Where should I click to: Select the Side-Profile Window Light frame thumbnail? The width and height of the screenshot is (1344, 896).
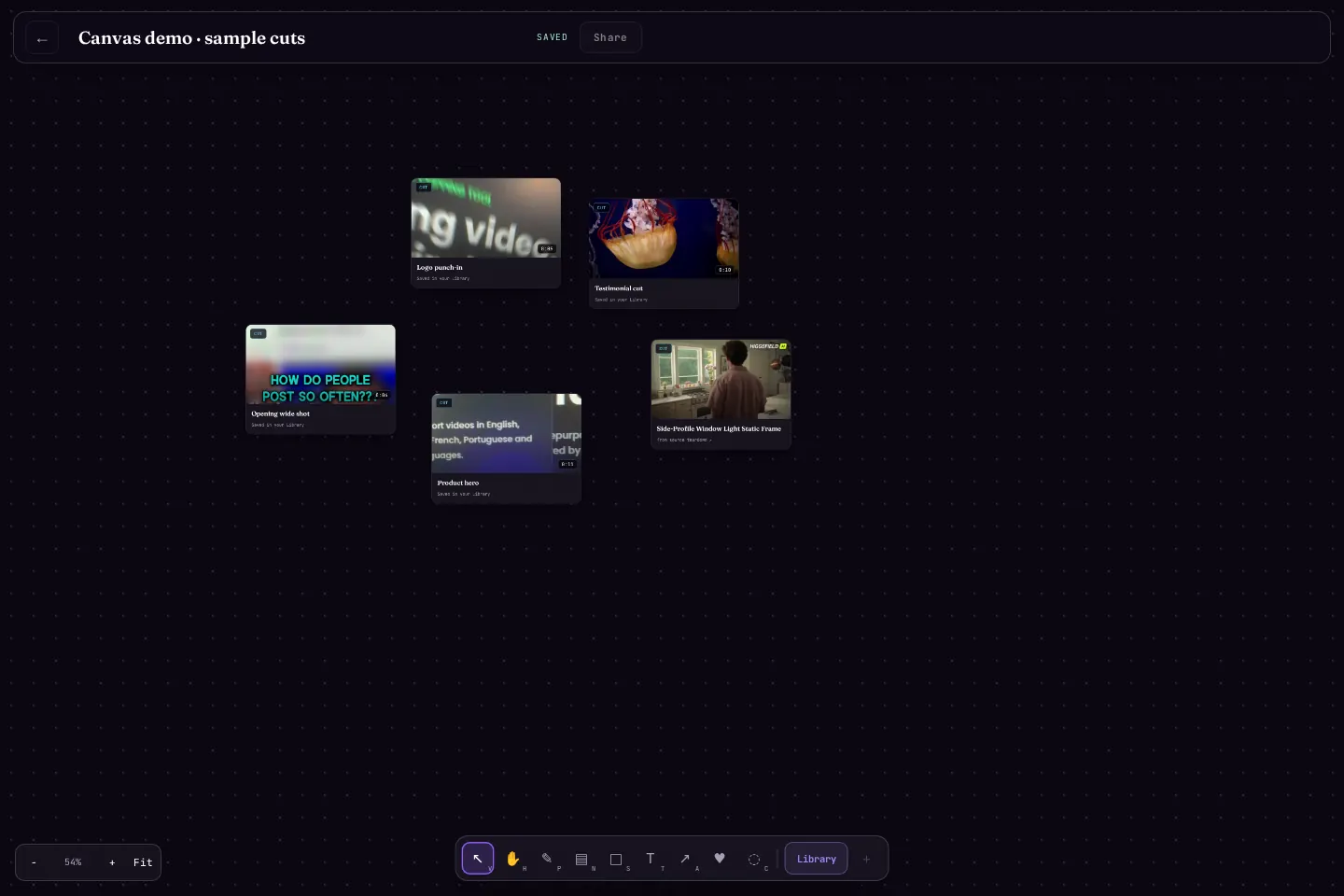(721, 380)
